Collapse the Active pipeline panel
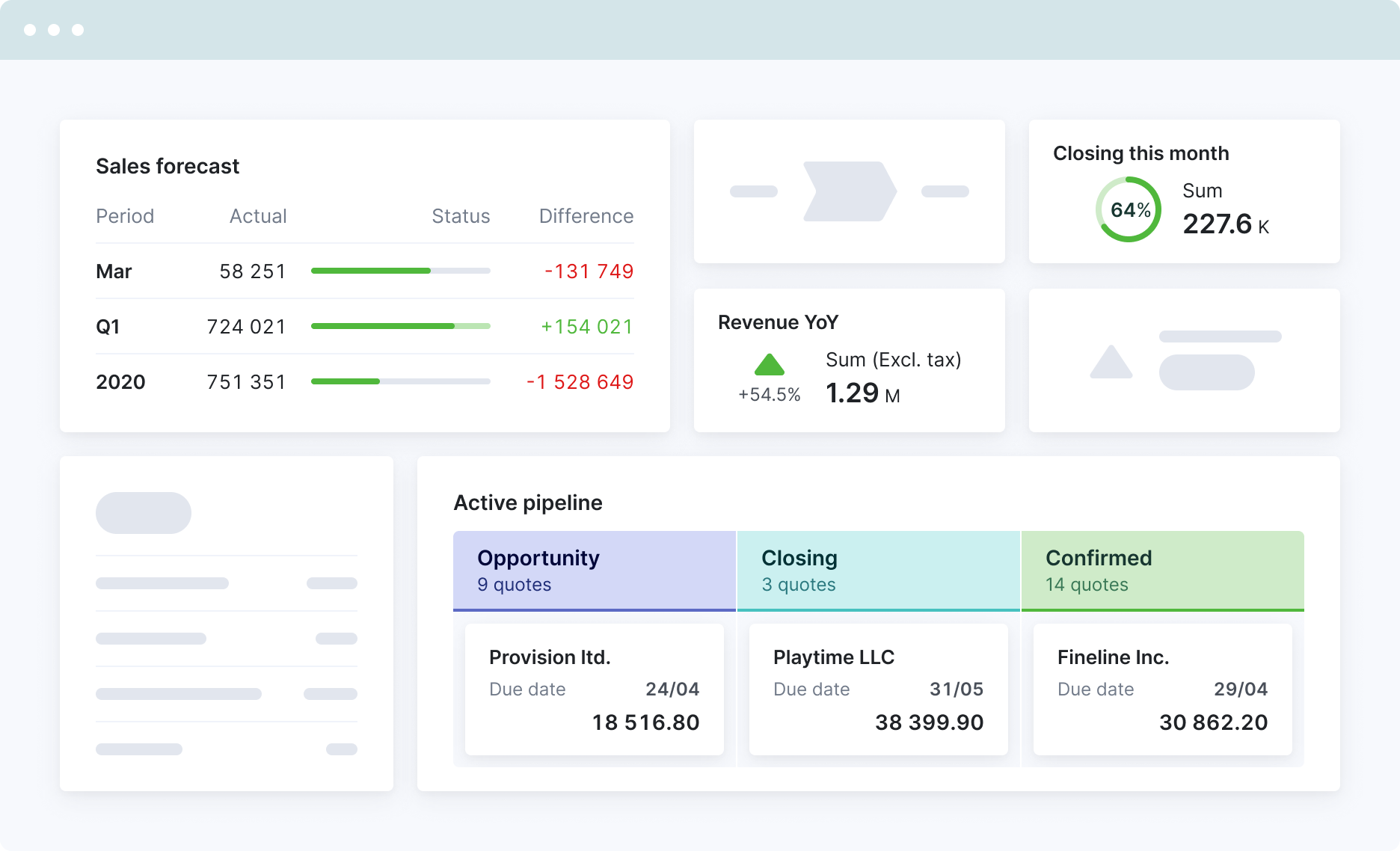Image resolution: width=1400 pixels, height=851 pixels. (527, 503)
